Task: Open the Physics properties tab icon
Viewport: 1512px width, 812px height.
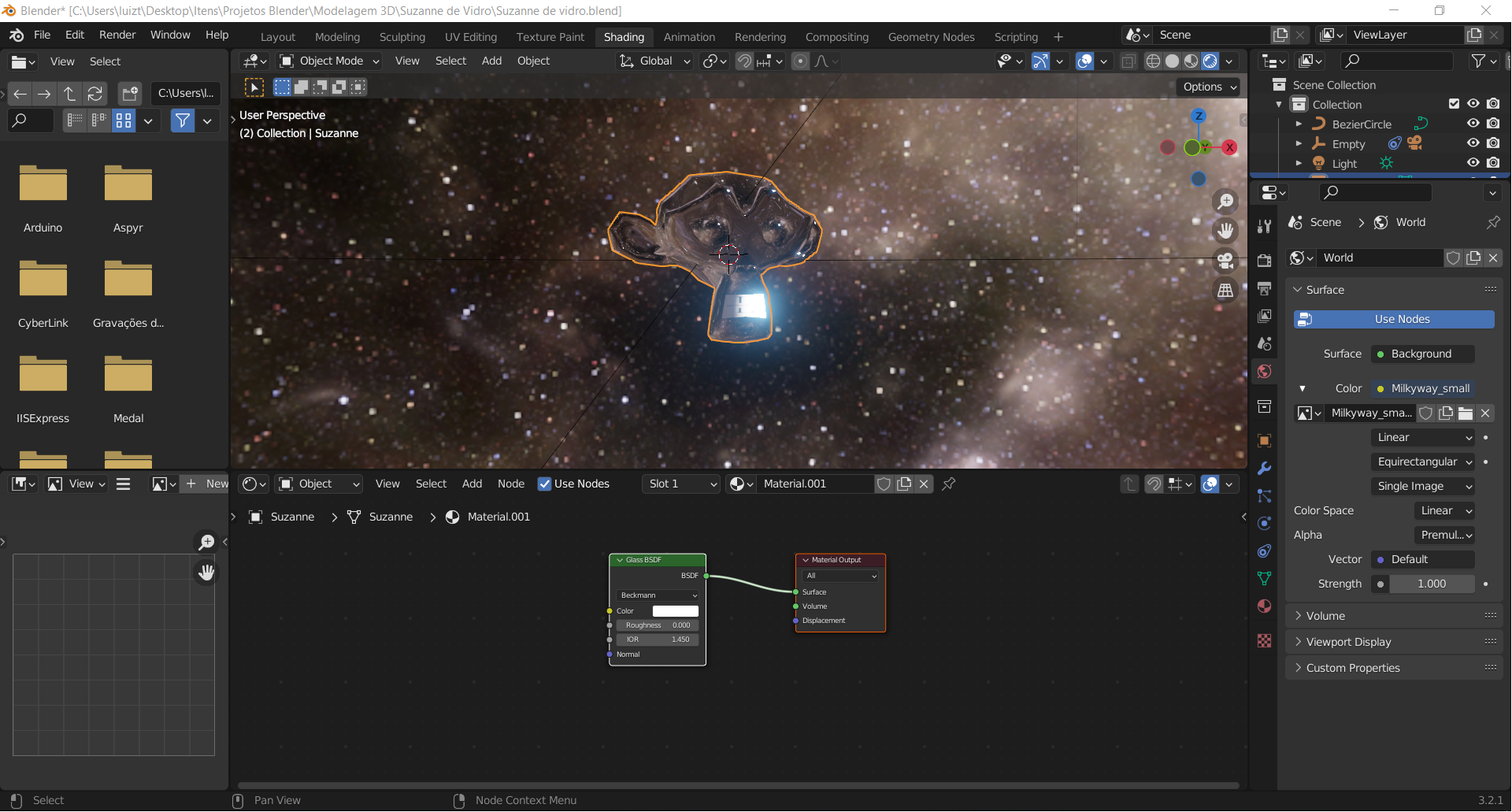Action: [1265, 523]
